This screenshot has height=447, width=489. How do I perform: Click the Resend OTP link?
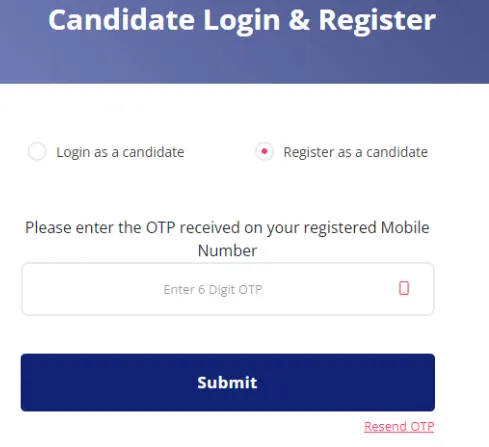[x=399, y=427]
